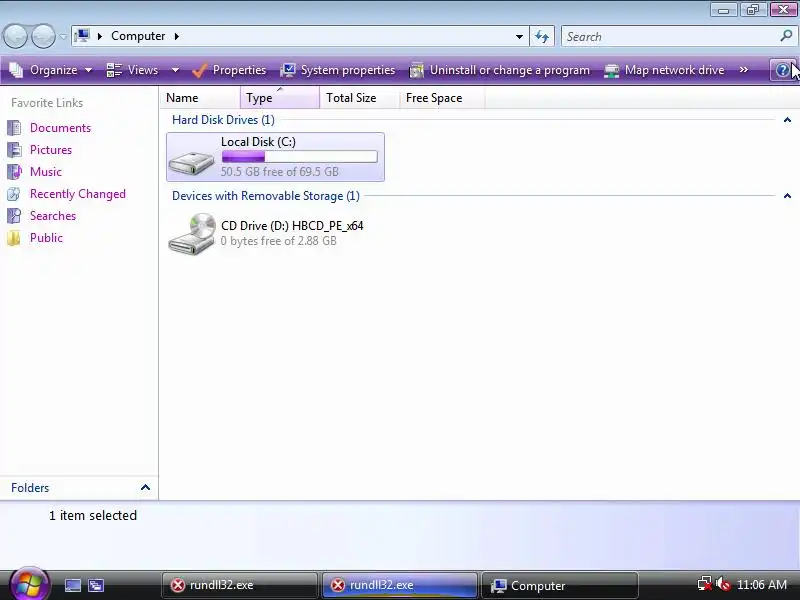
Task: Click the Public folder icon in sidebar
Action: point(14,238)
